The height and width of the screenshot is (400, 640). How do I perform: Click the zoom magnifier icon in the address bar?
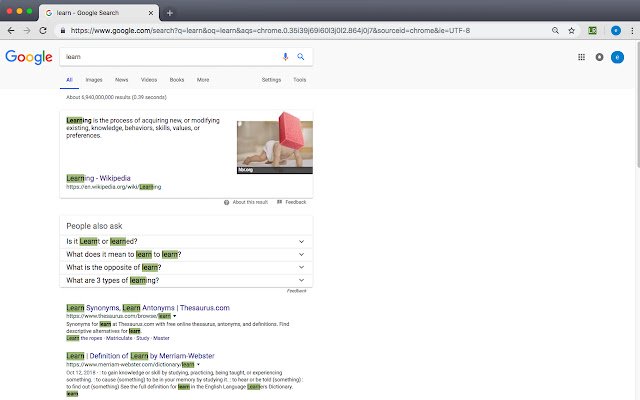(x=555, y=31)
